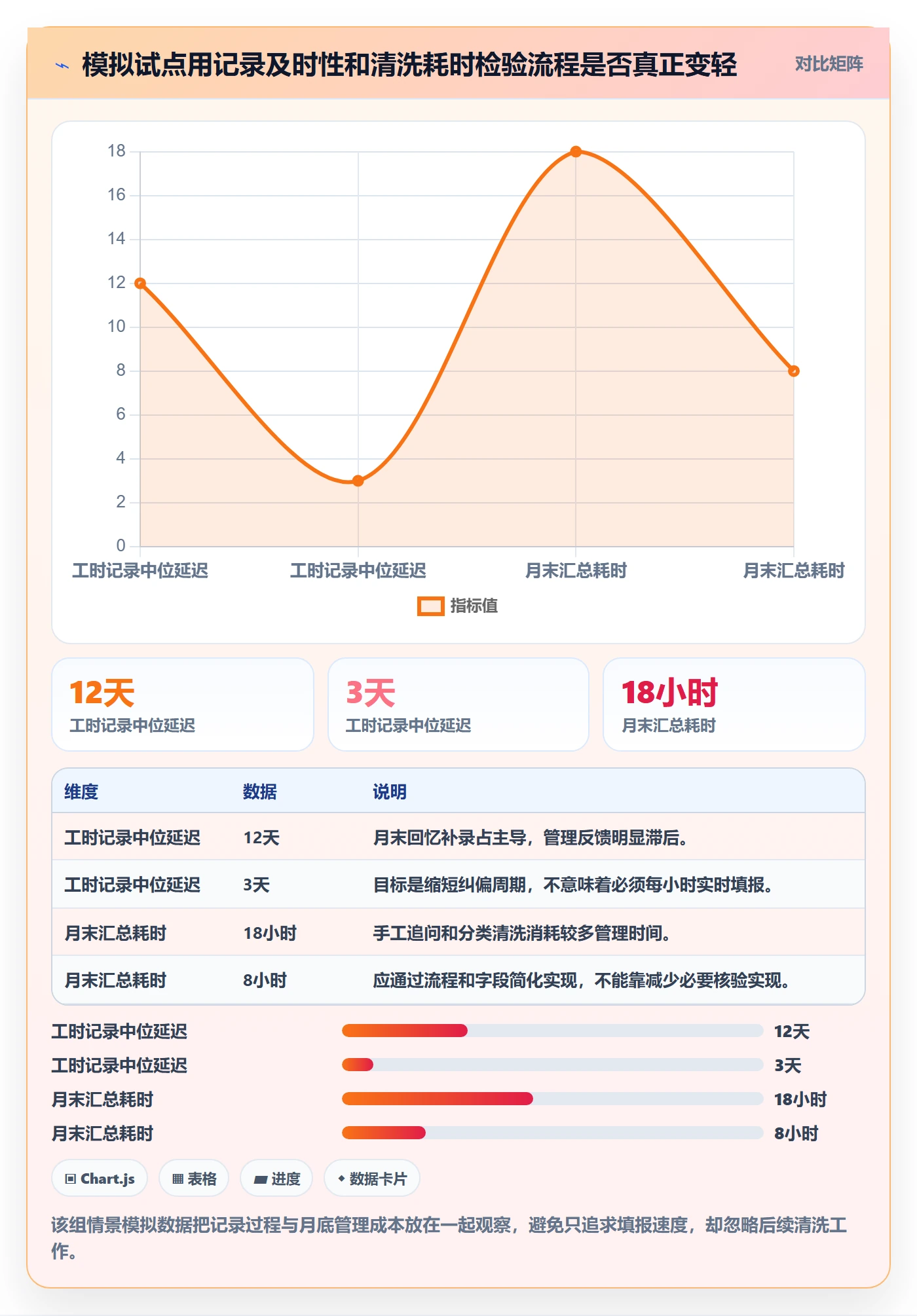This screenshot has height=1316, width=917.
Task: Click the 8小时 value right of the progress bar
Action: pos(796,1134)
